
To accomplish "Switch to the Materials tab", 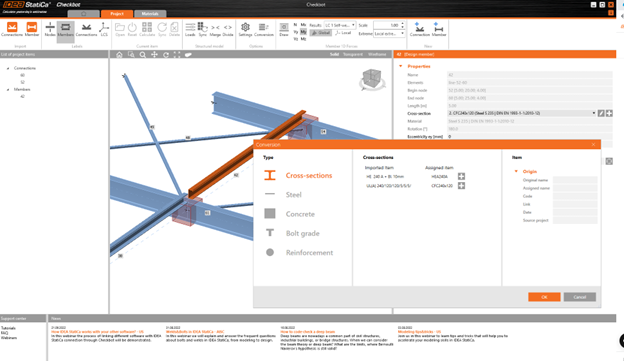I will pyautogui.click(x=150, y=14).
